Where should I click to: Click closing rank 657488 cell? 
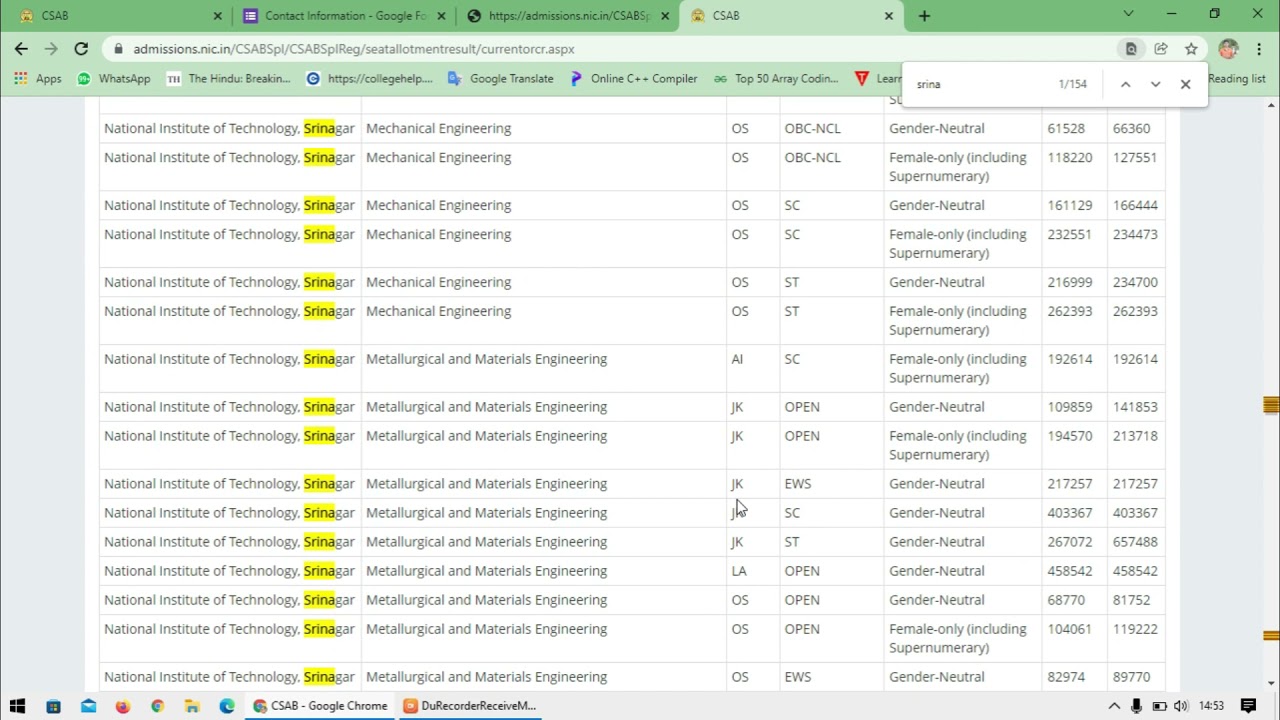[x=1135, y=542]
